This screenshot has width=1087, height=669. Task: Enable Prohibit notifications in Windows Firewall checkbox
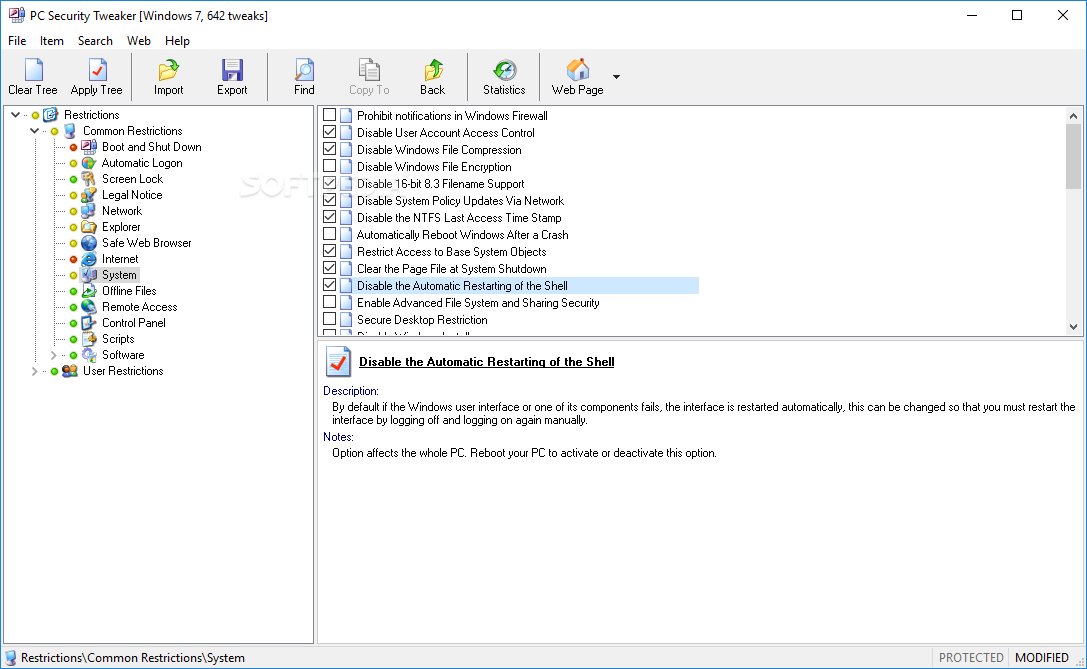(x=329, y=115)
